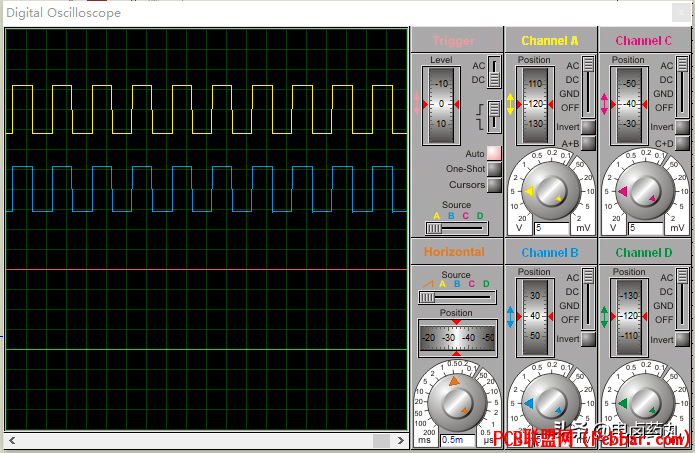Click the Channel C panel heading

[644, 41]
